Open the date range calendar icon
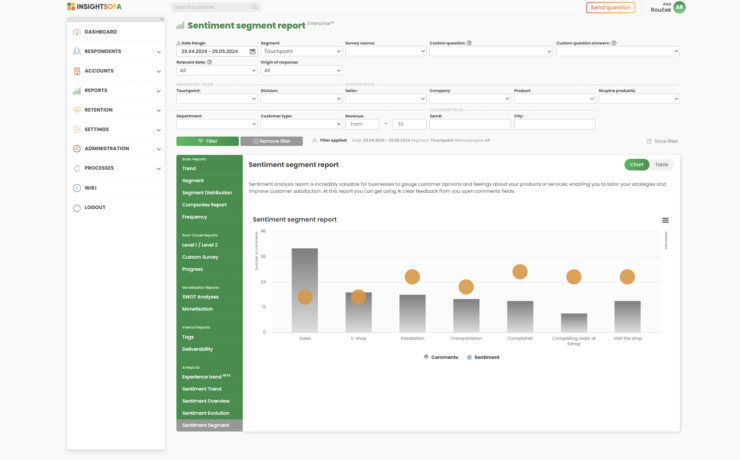740x460 pixels. point(252,51)
